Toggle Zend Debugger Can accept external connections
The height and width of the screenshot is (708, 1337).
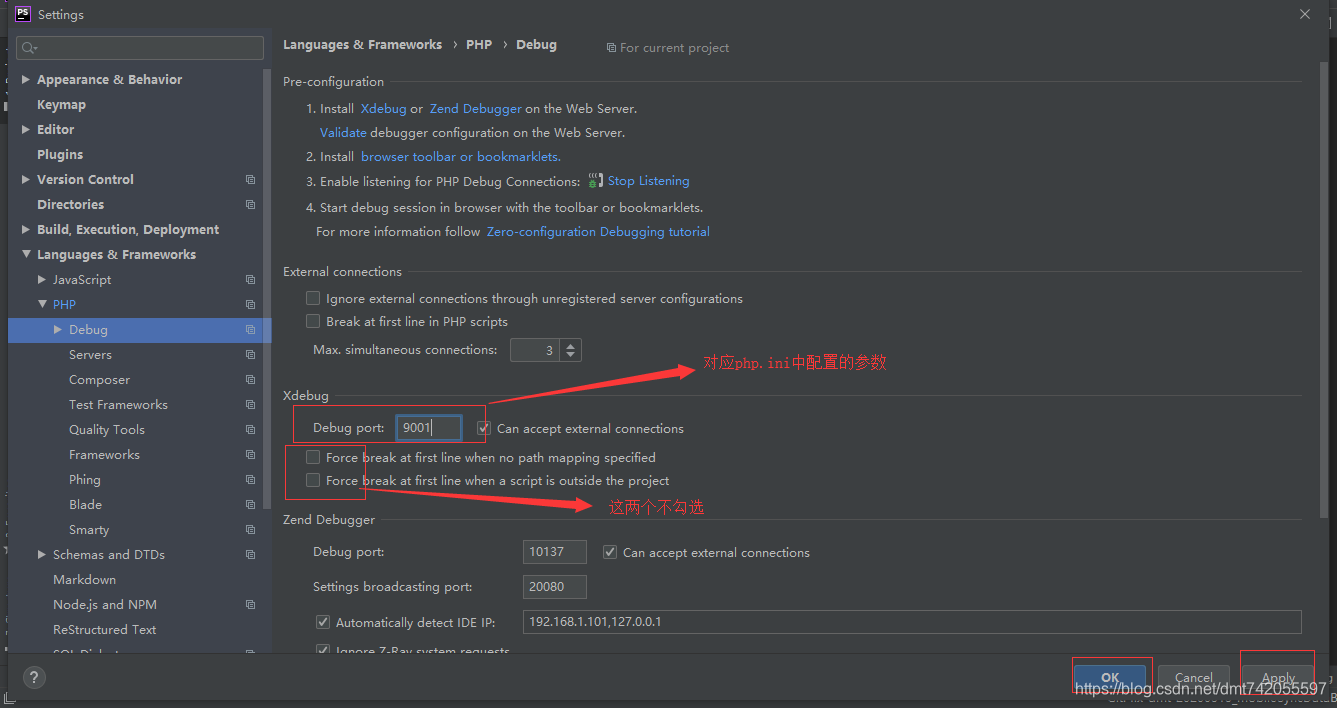coord(610,552)
